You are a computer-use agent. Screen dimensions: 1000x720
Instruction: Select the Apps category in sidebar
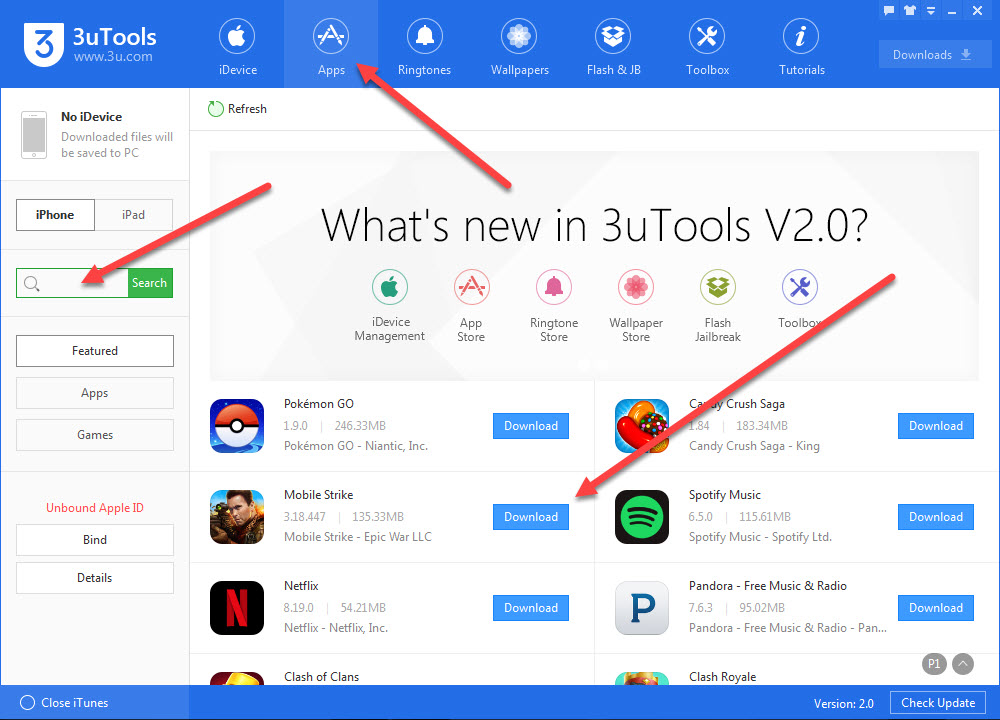point(94,393)
